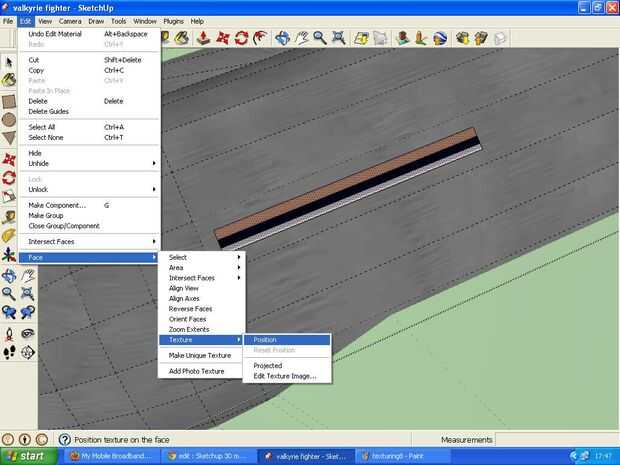Click Zoom magnifier in top toolbar
This screenshot has height=465, width=620.
pos(320,38)
